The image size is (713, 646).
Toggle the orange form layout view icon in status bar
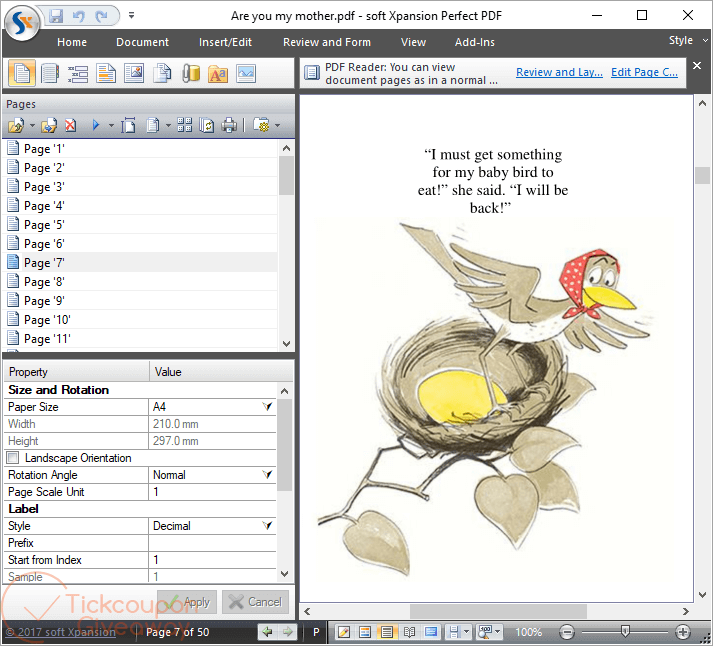pos(365,632)
